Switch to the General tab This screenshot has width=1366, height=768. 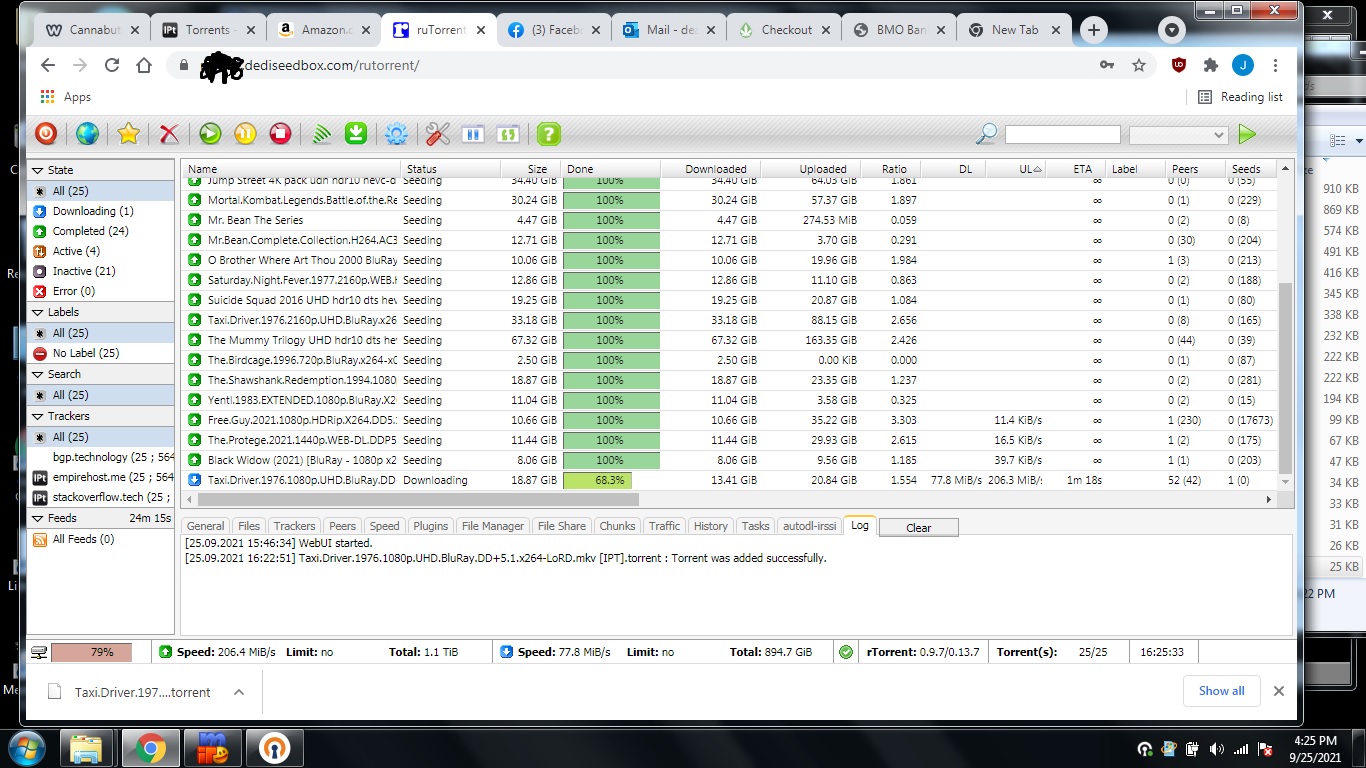(x=205, y=526)
